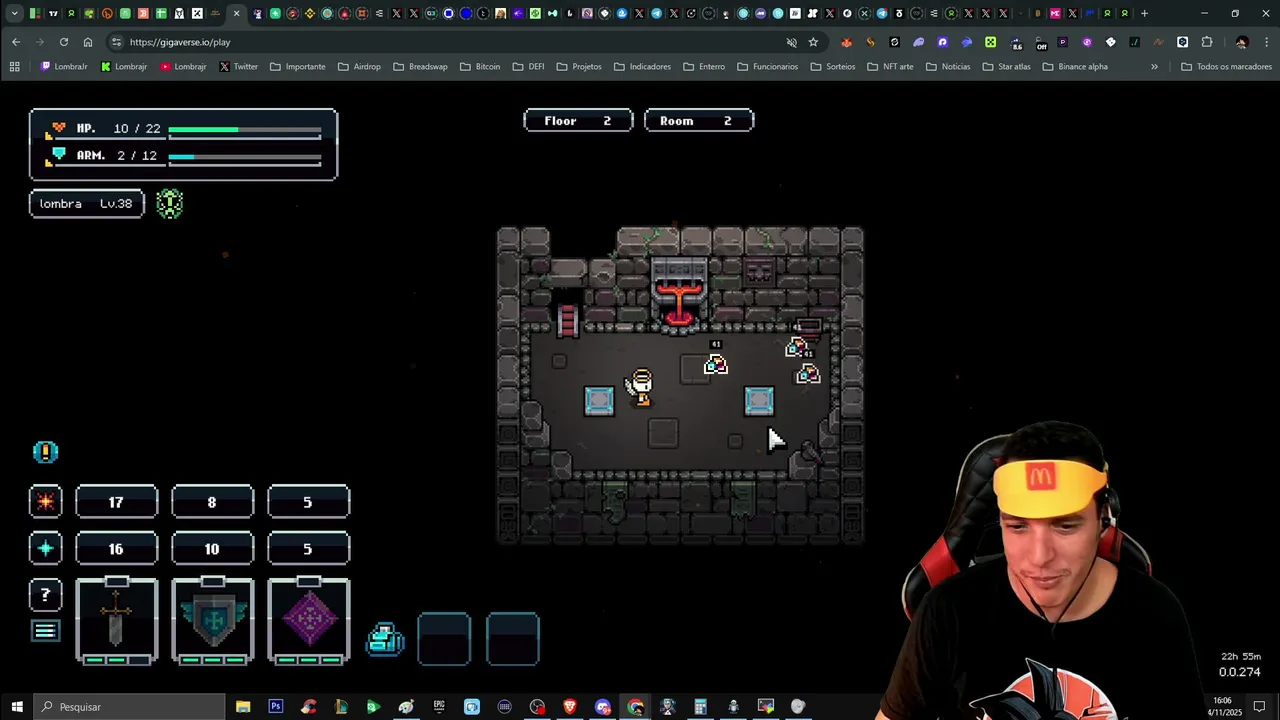The image size is (1280, 720).
Task: Open the Importante bookmark folder
Action: click(x=297, y=67)
